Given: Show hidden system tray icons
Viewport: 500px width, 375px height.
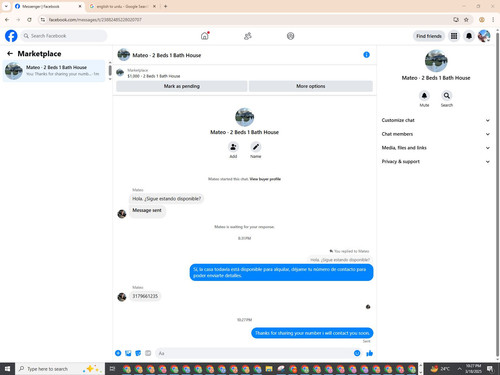Looking at the screenshot, I should pos(459,369).
